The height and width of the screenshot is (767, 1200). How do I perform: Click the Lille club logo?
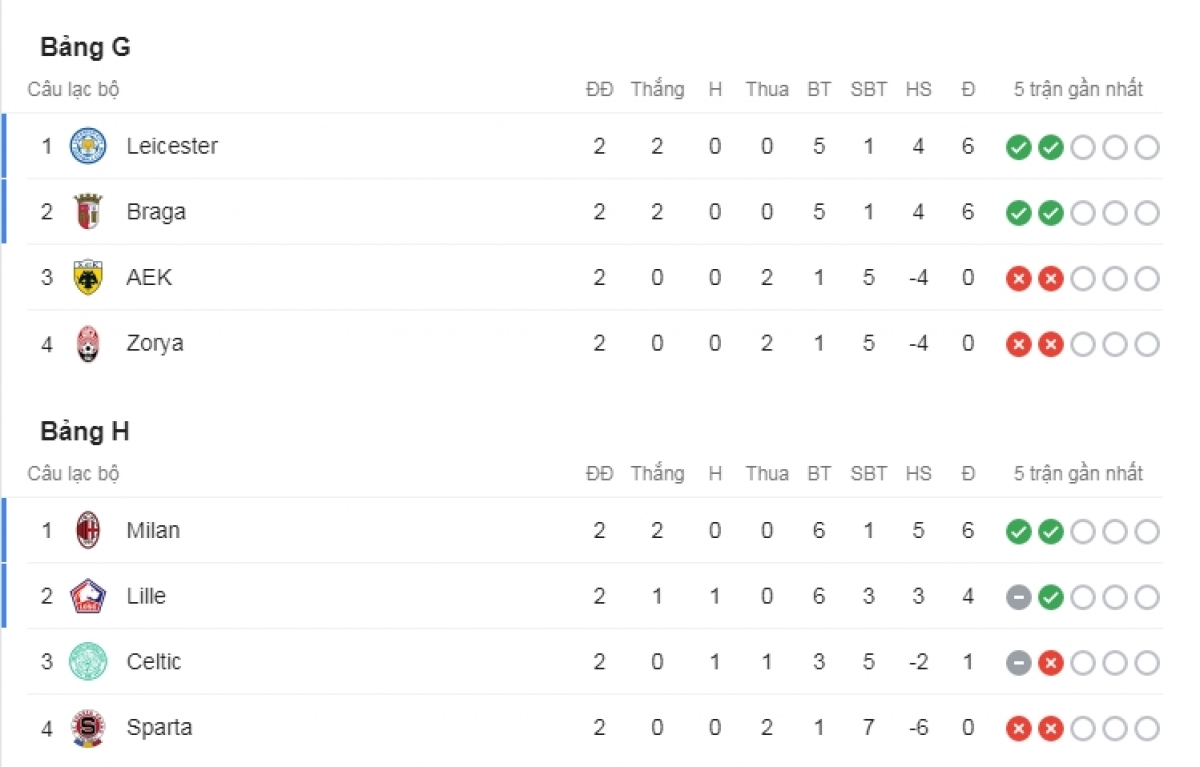tap(88, 596)
